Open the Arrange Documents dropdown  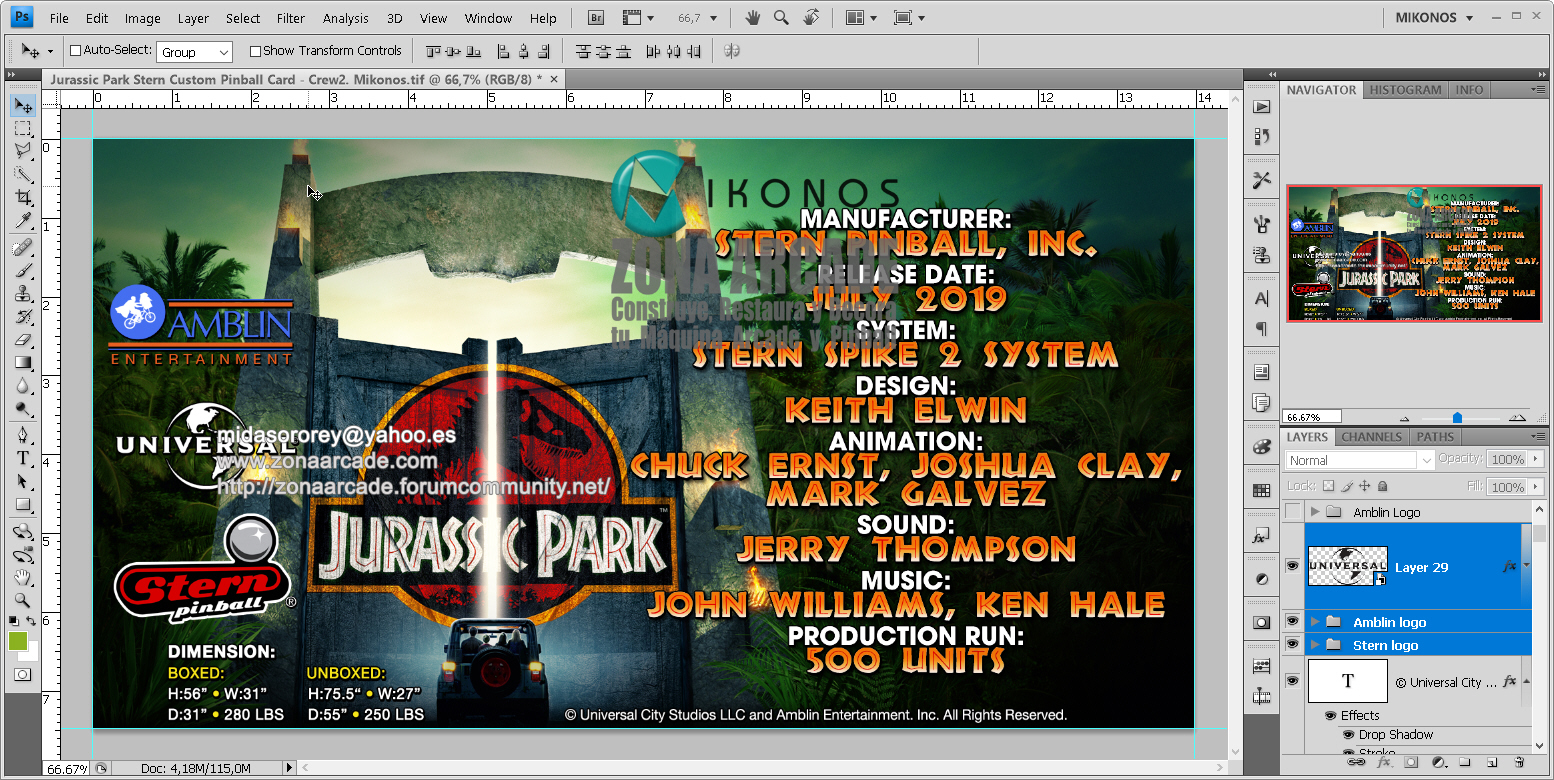click(860, 18)
